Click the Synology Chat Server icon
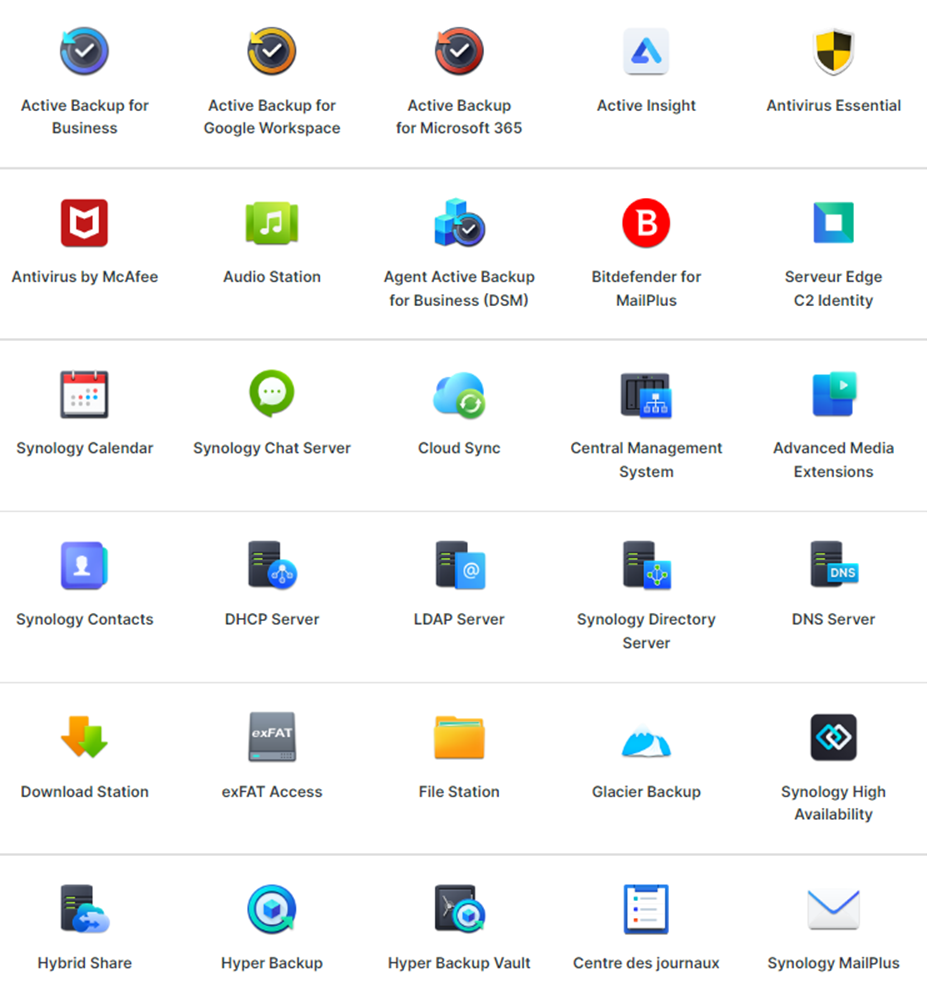Viewport: 927px width, 982px height. click(x=272, y=393)
